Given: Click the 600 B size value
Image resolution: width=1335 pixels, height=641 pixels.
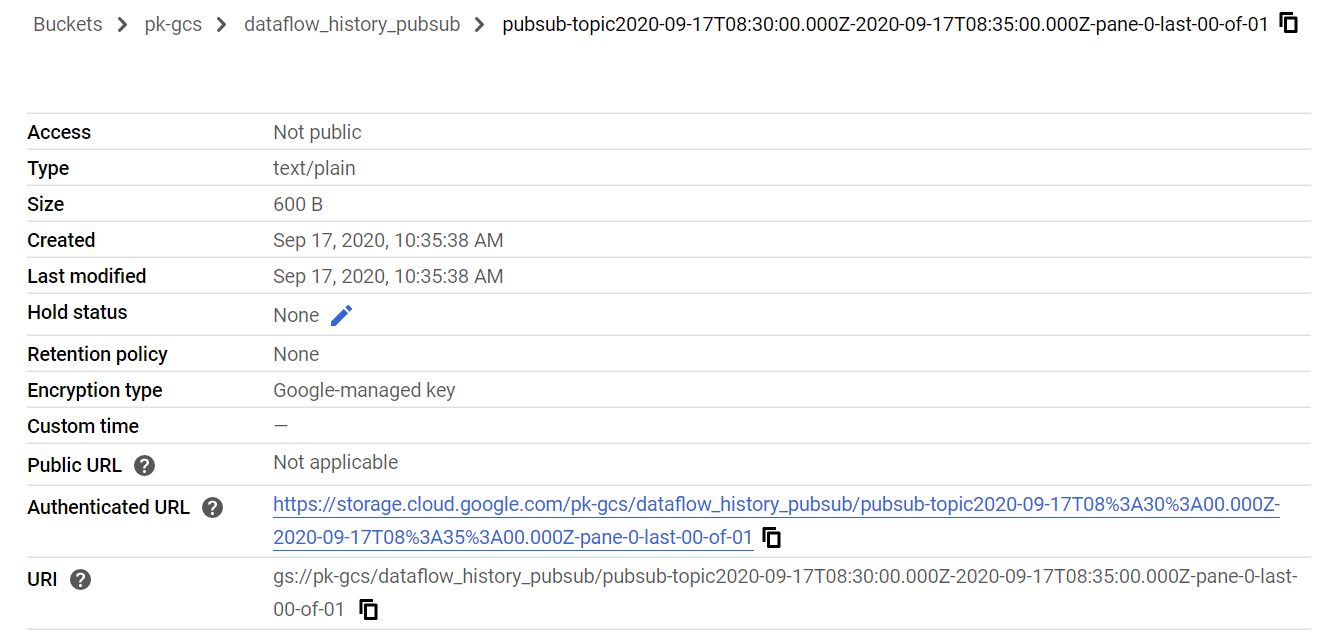Looking at the screenshot, I should coord(298,205).
